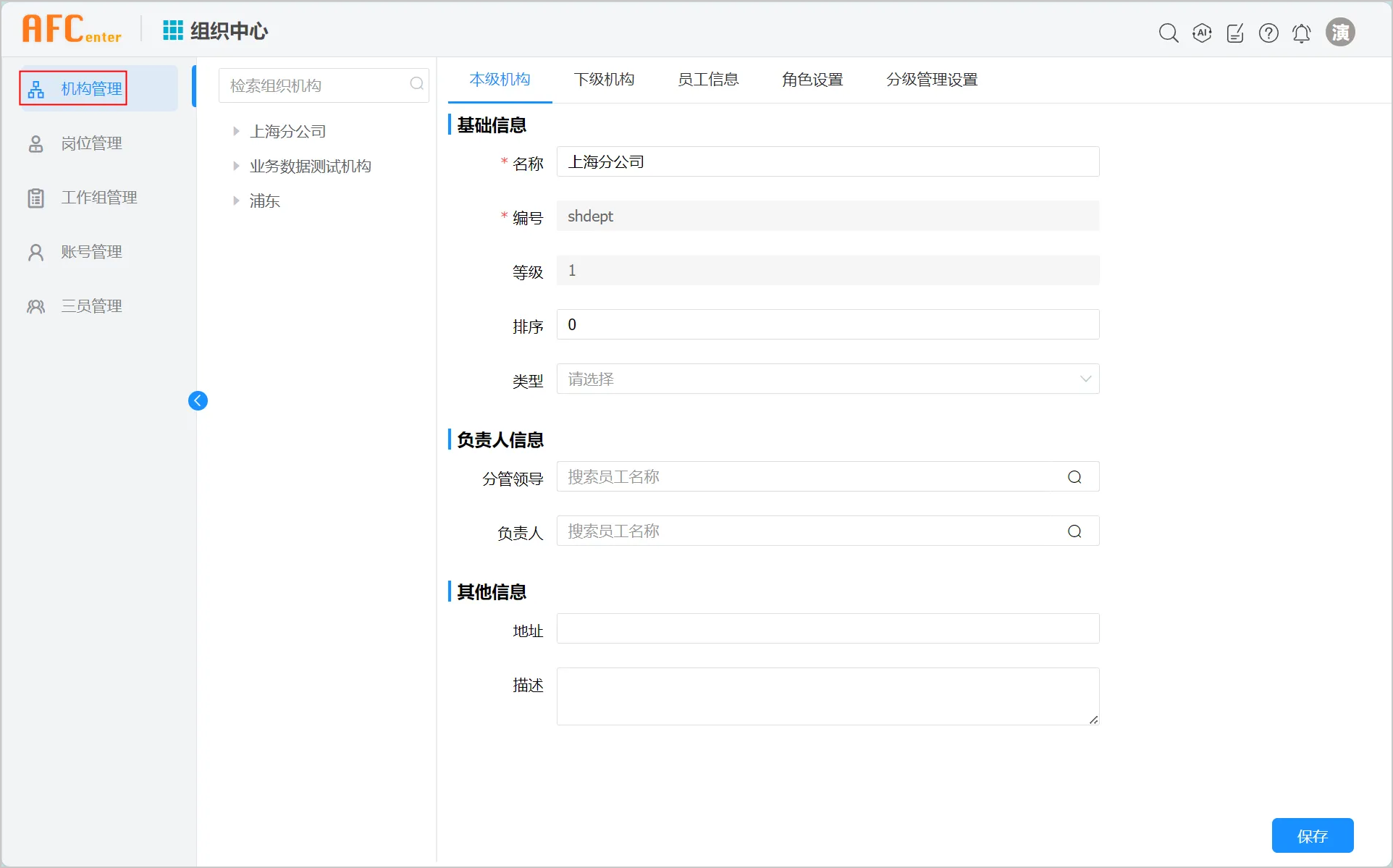
Task: Open 岗位管理 in the sidebar
Action: click(91, 143)
